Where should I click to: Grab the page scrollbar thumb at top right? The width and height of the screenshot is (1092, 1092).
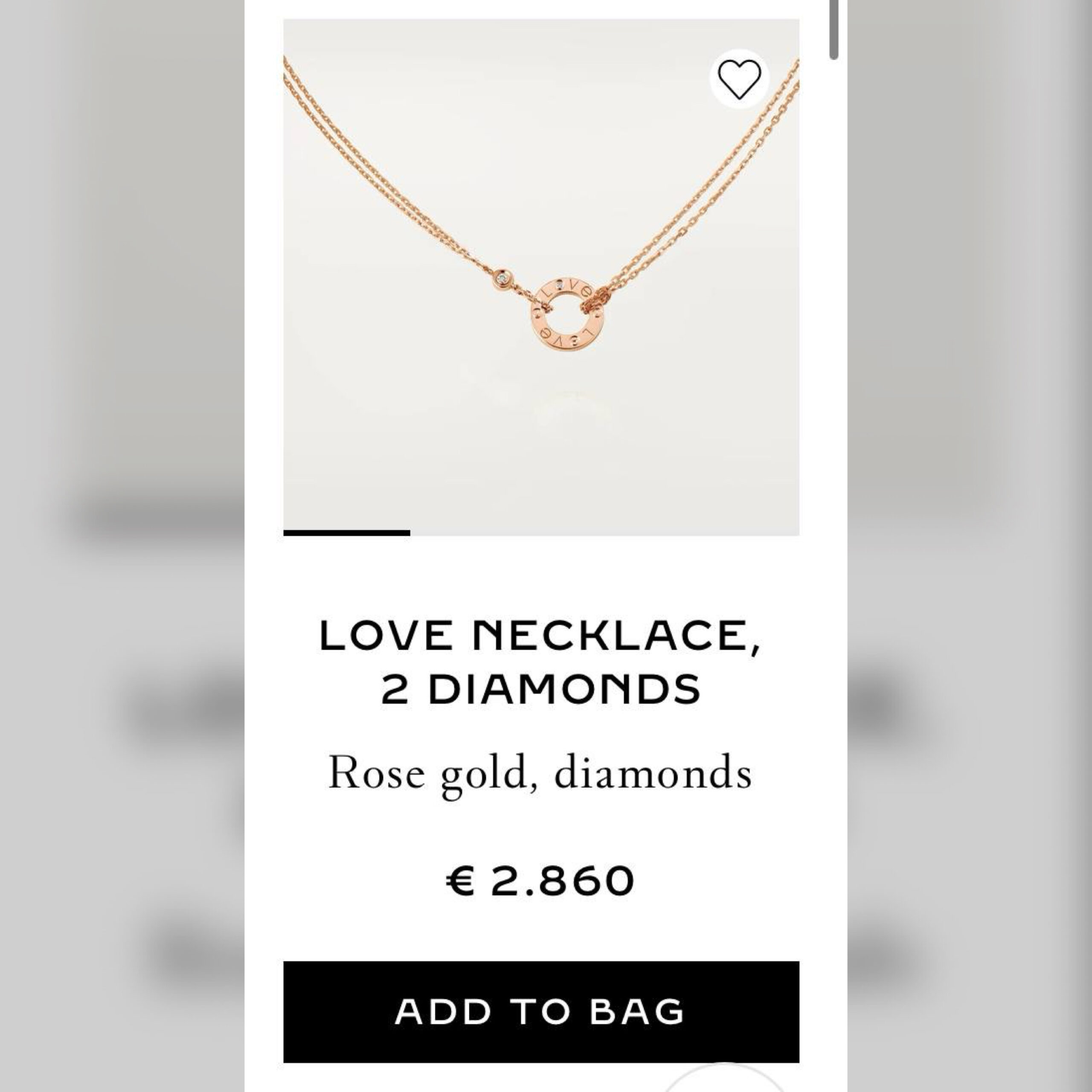point(834,29)
